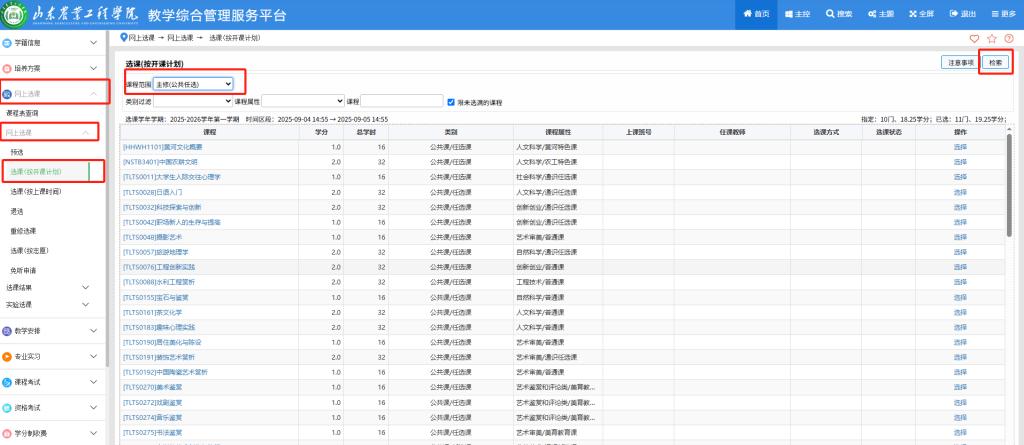
Task: Click the 学分制收费 sidebar icon
Action: coord(7,433)
